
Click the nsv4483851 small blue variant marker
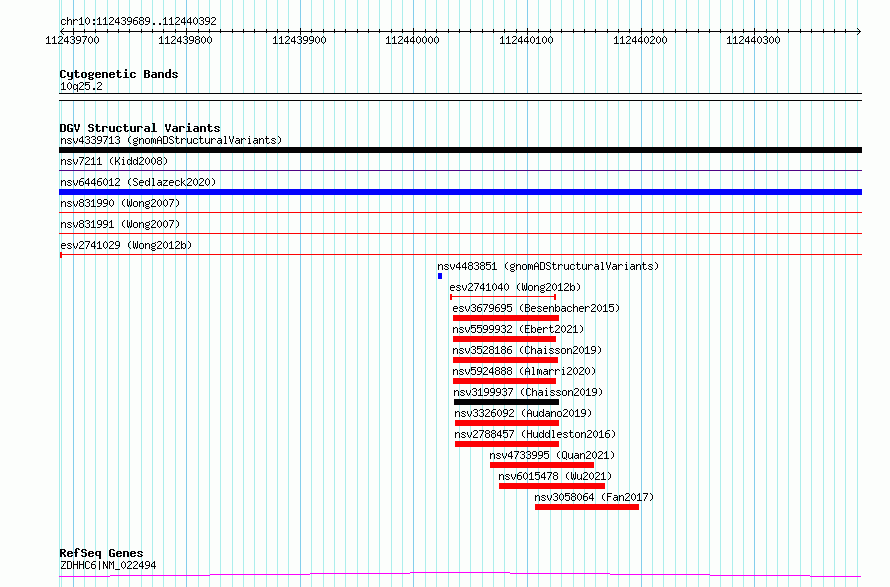pyautogui.click(x=440, y=276)
